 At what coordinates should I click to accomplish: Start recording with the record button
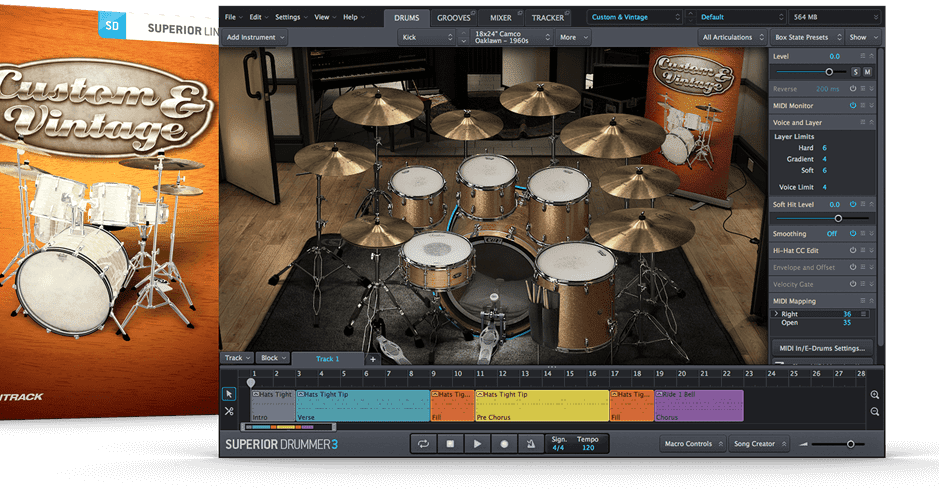[x=504, y=444]
